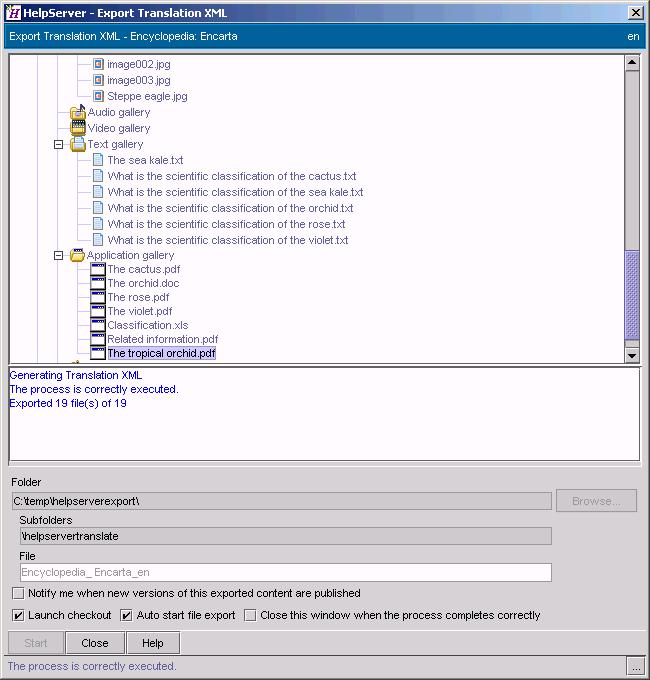The width and height of the screenshot is (650, 680).
Task: Click the Steppe eagle.jpg file icon
Action: 98,96
